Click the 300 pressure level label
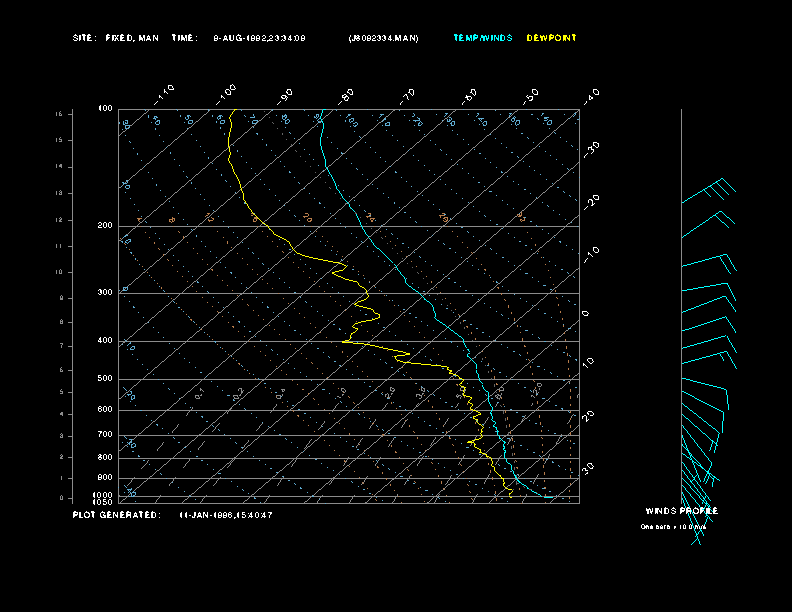Screen dimensions: 792x612 105,293
